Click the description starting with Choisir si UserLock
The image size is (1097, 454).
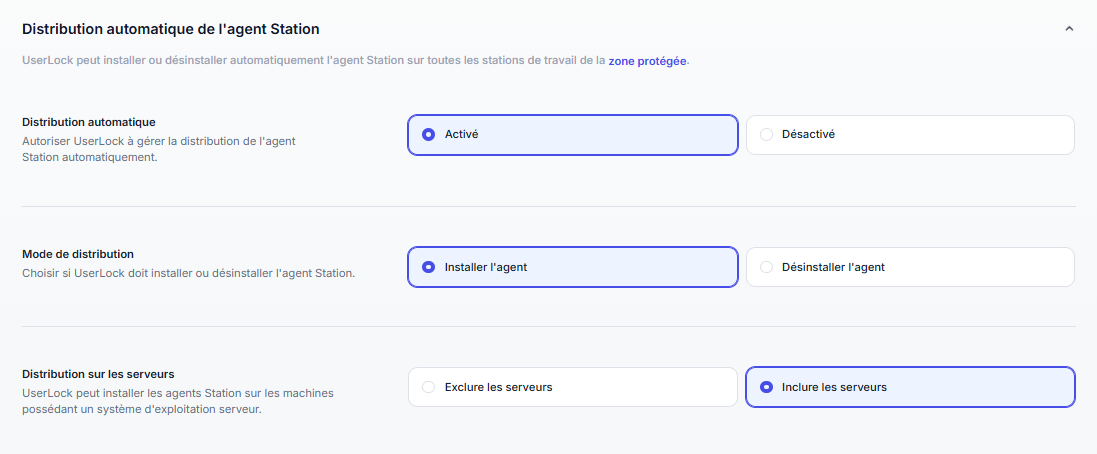188,272
